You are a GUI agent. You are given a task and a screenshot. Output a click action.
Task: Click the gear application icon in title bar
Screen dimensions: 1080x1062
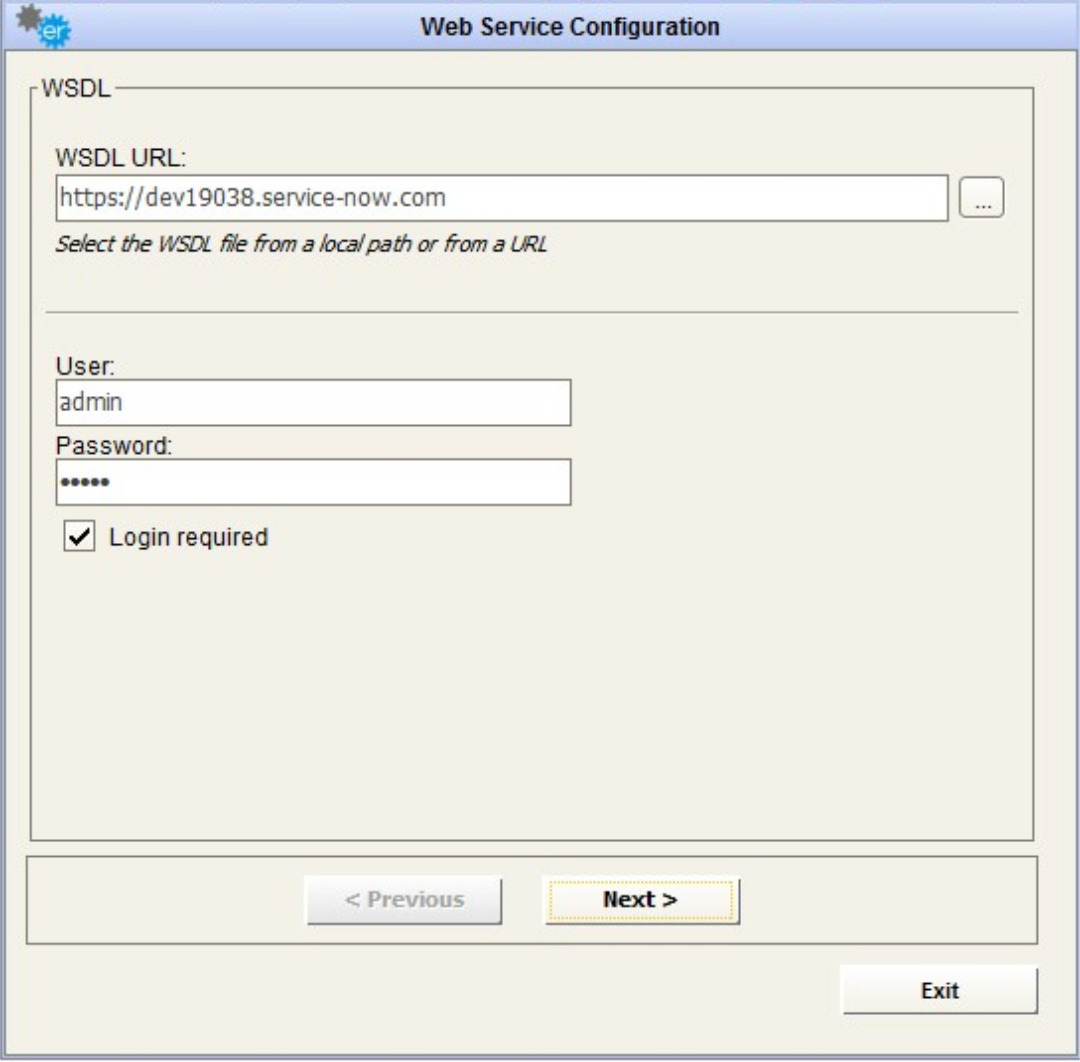point(46,26)
